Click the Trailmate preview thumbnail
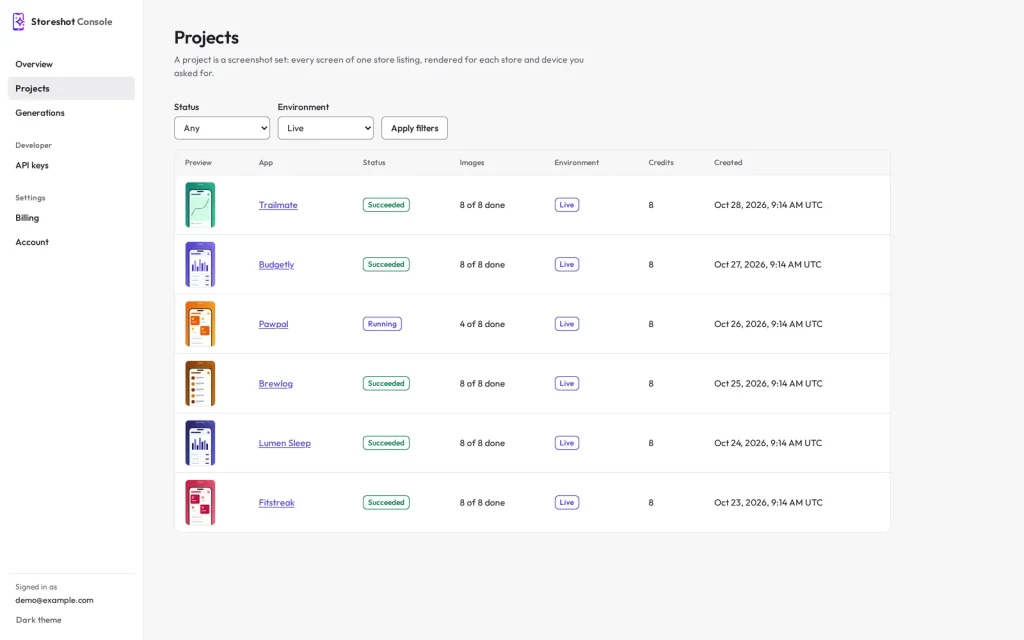Image resolution: width=1024 pixels, height=640 pixels. pyautogui.click(x=200, y=205)
